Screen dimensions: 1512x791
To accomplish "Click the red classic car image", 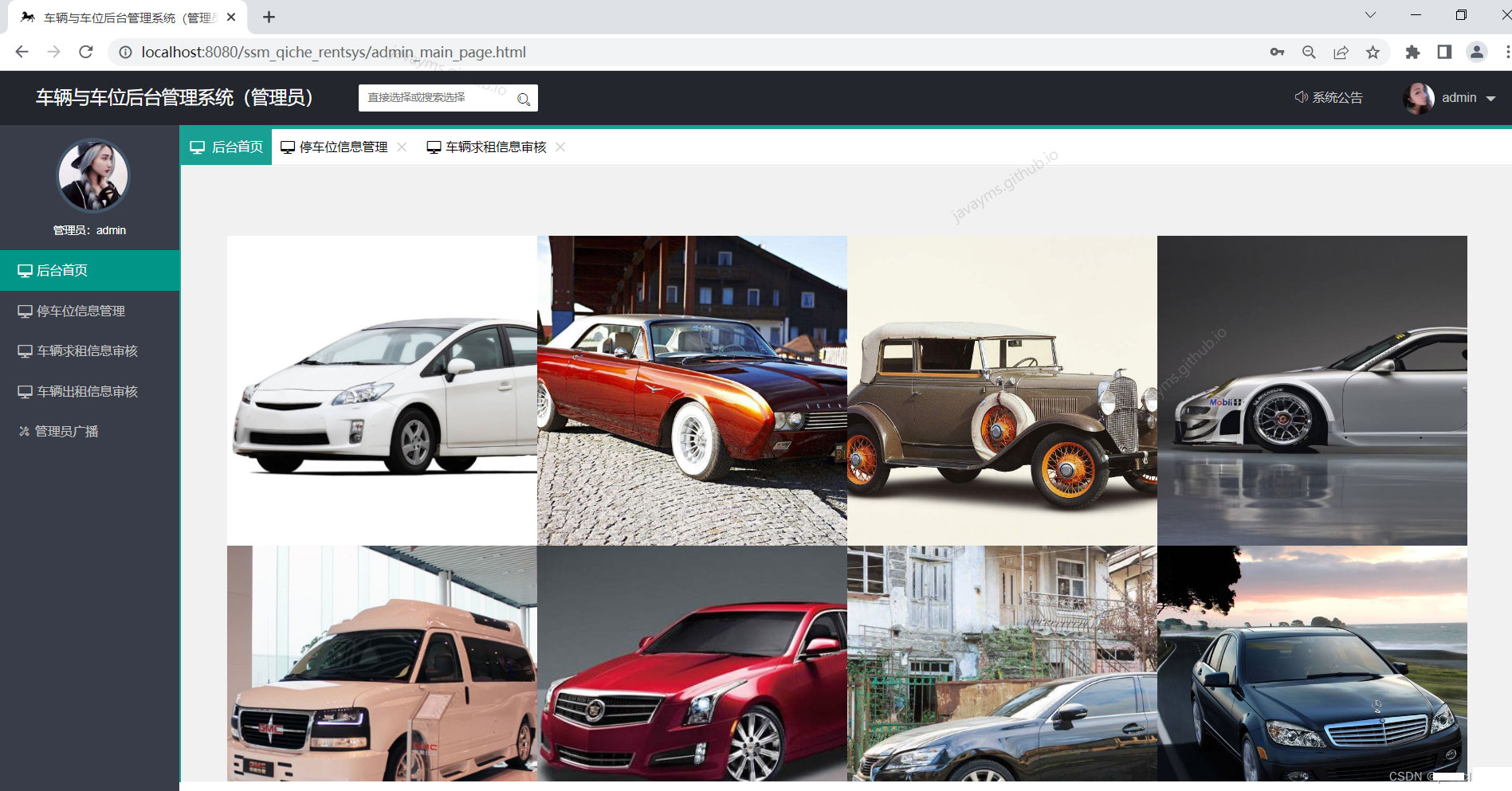I will [x=692, y=390].
